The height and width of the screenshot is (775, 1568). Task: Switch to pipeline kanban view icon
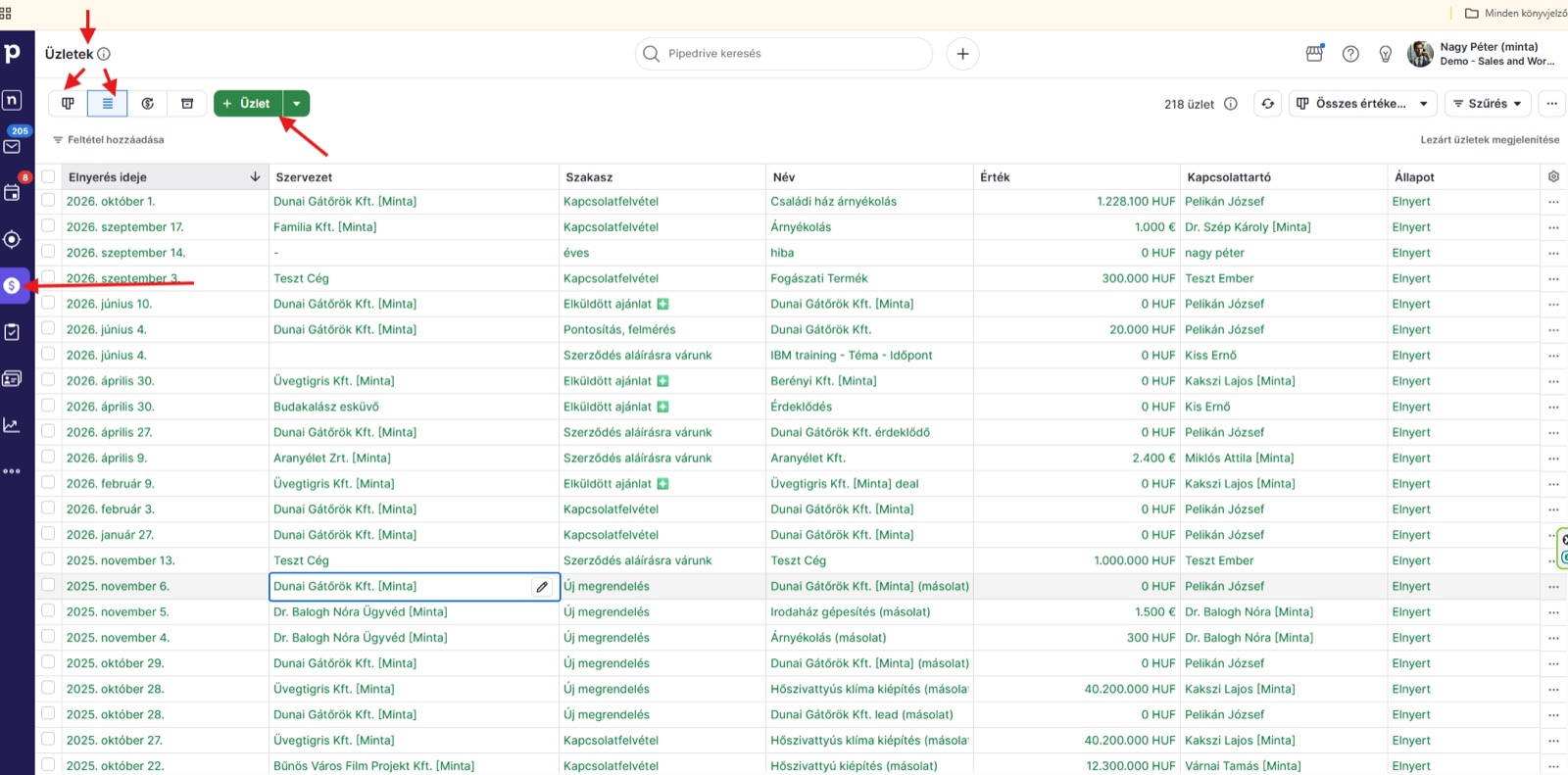68,103
